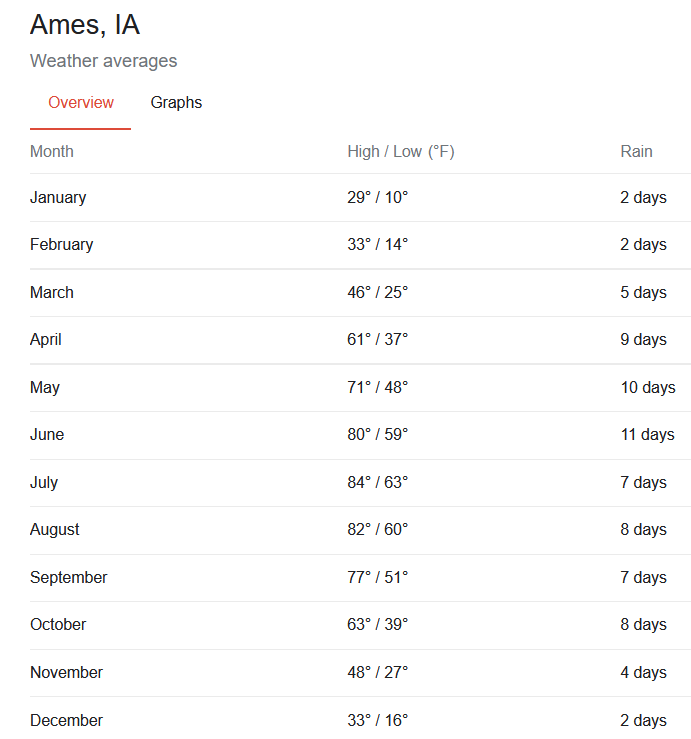Click the Month column header
Viewport: 691px width, 739px height.
[52, 152]
